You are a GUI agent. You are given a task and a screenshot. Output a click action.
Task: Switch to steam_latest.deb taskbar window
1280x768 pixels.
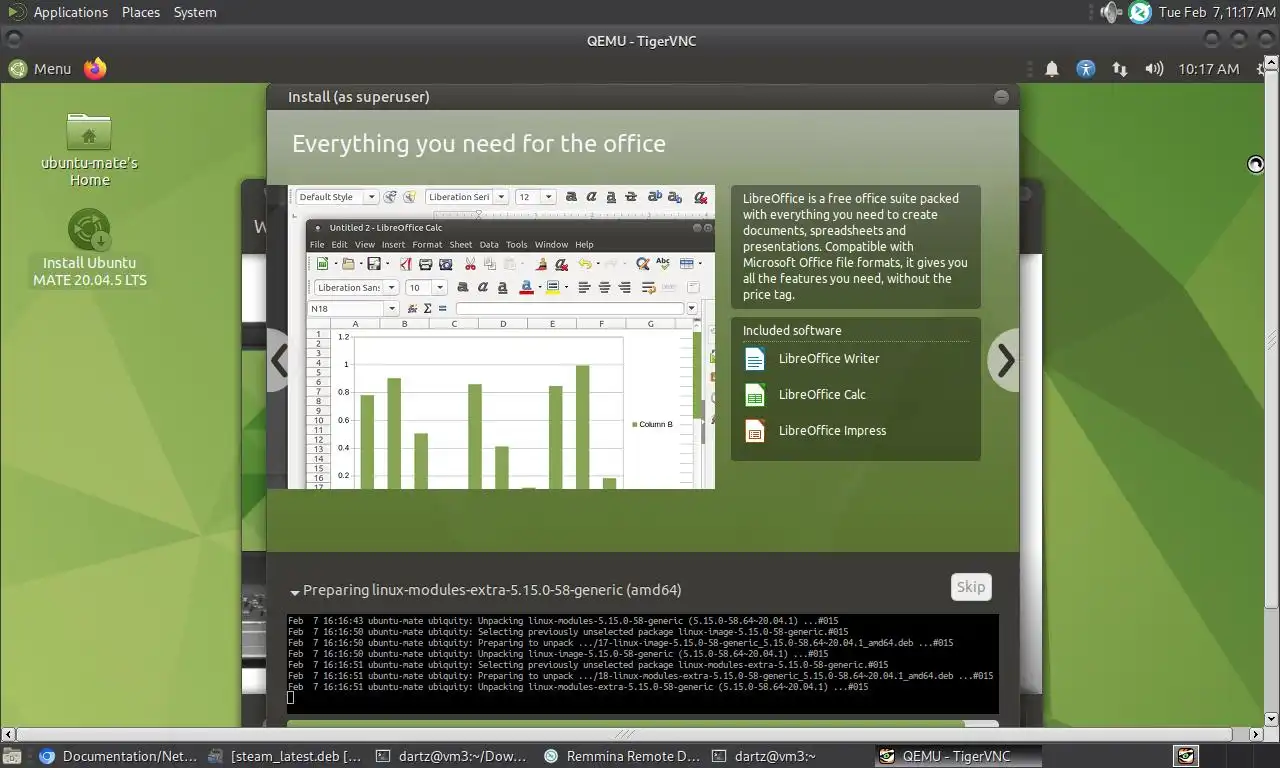286,756
